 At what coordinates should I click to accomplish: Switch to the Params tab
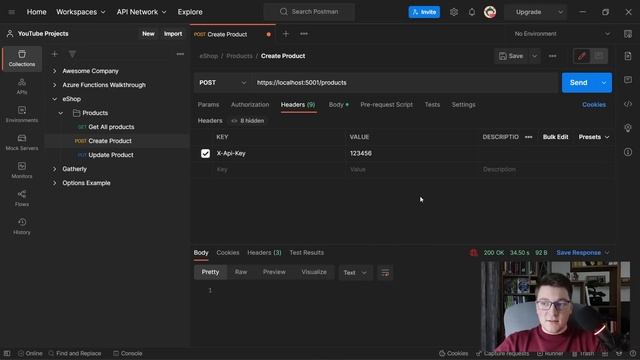(208, 105)
